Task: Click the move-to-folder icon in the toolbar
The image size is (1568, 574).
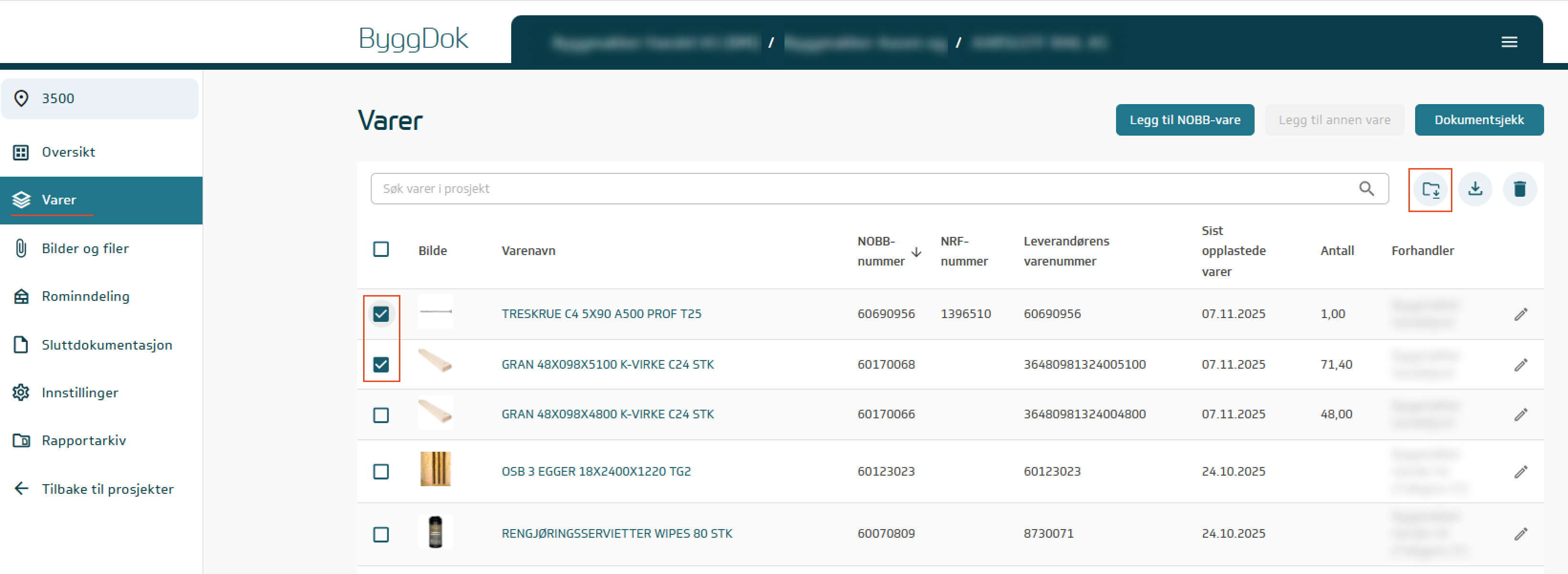Action: 1430,189
